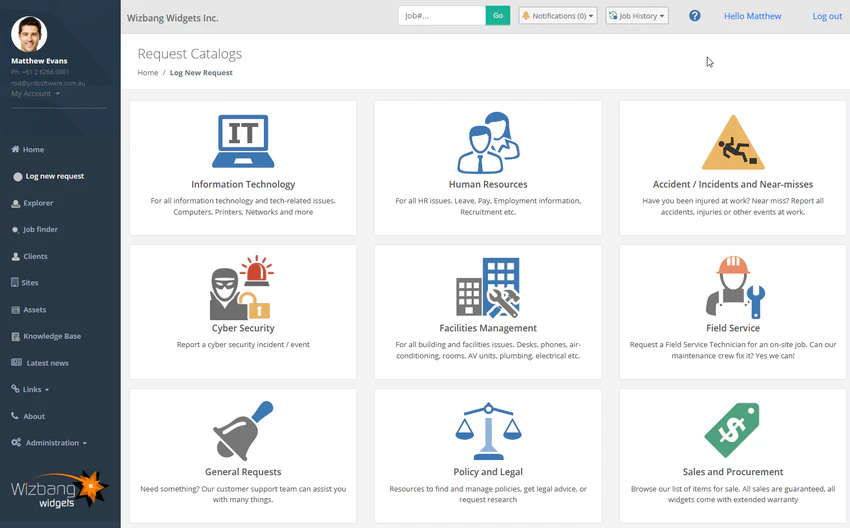Click the Job# search input field
The height and width of the screenshot is (528, 850).
point(442,16)
